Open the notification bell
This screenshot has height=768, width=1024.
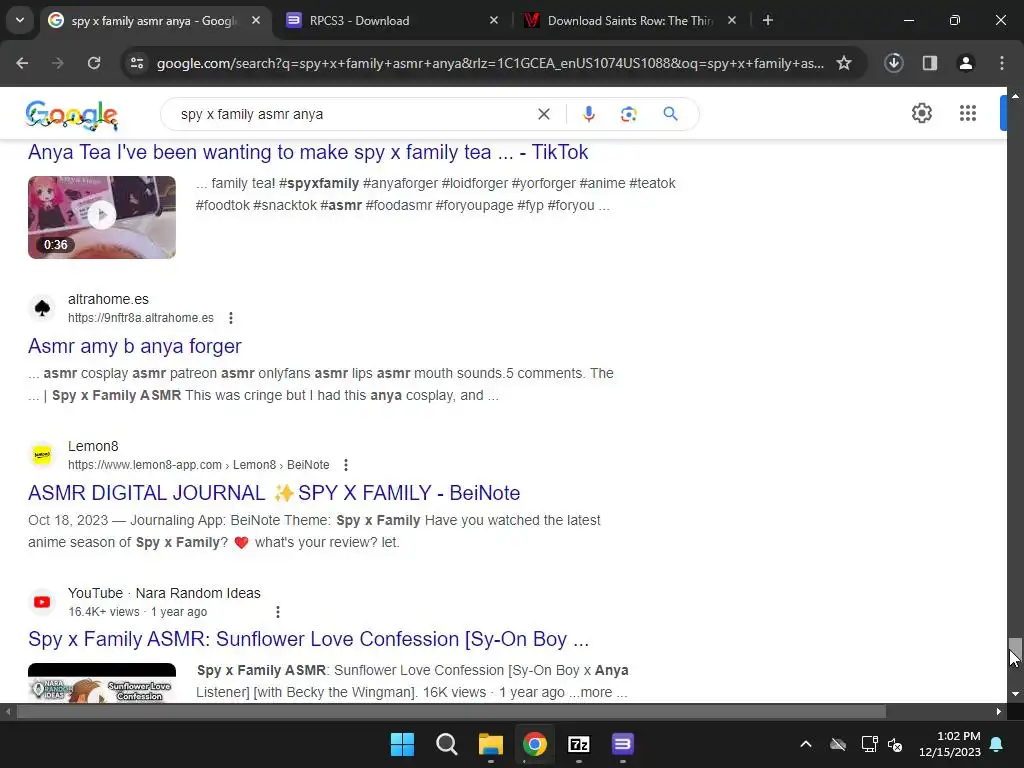[997, 744]
